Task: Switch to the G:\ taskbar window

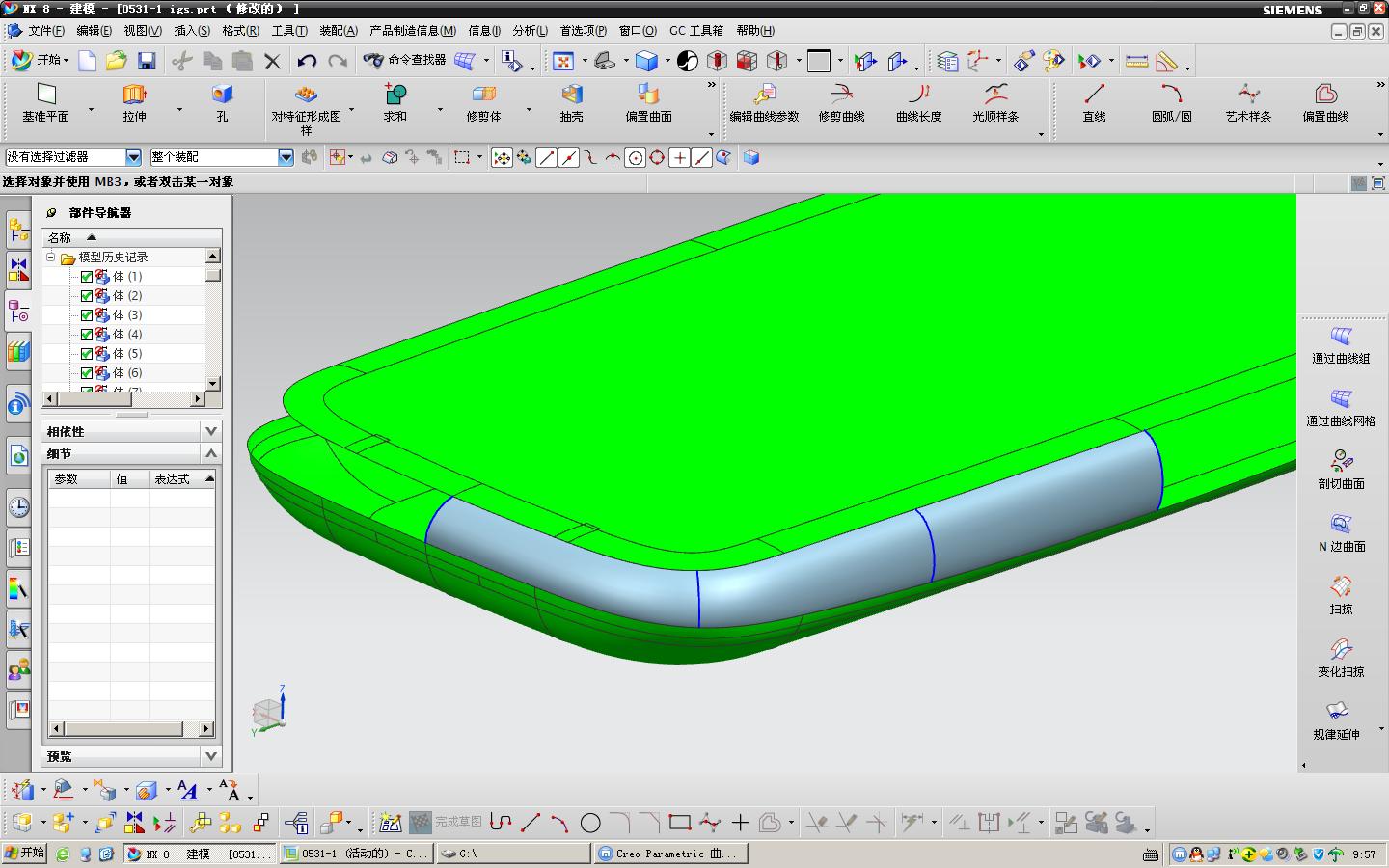Action: [512, 854]
